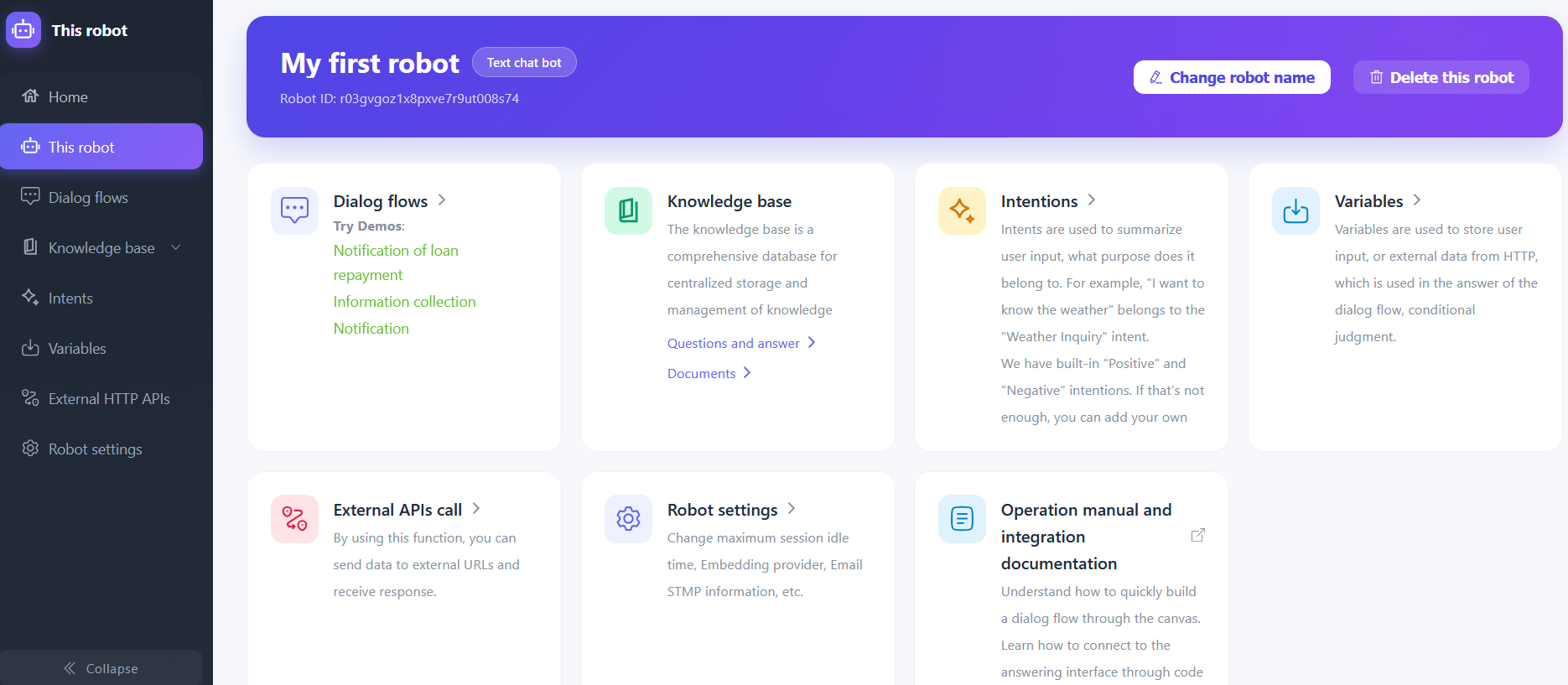Open the Notification of loan repayment demo
1568x685 pixels.
point(396,262)
